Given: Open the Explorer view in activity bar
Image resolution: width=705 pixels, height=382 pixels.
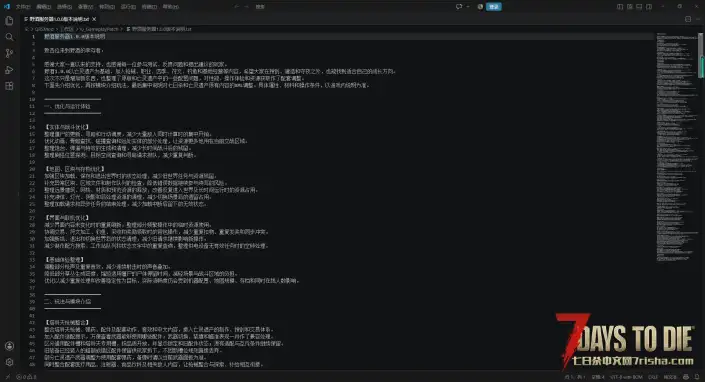Looking at the screenshot, I should click(x=9, y=21).
